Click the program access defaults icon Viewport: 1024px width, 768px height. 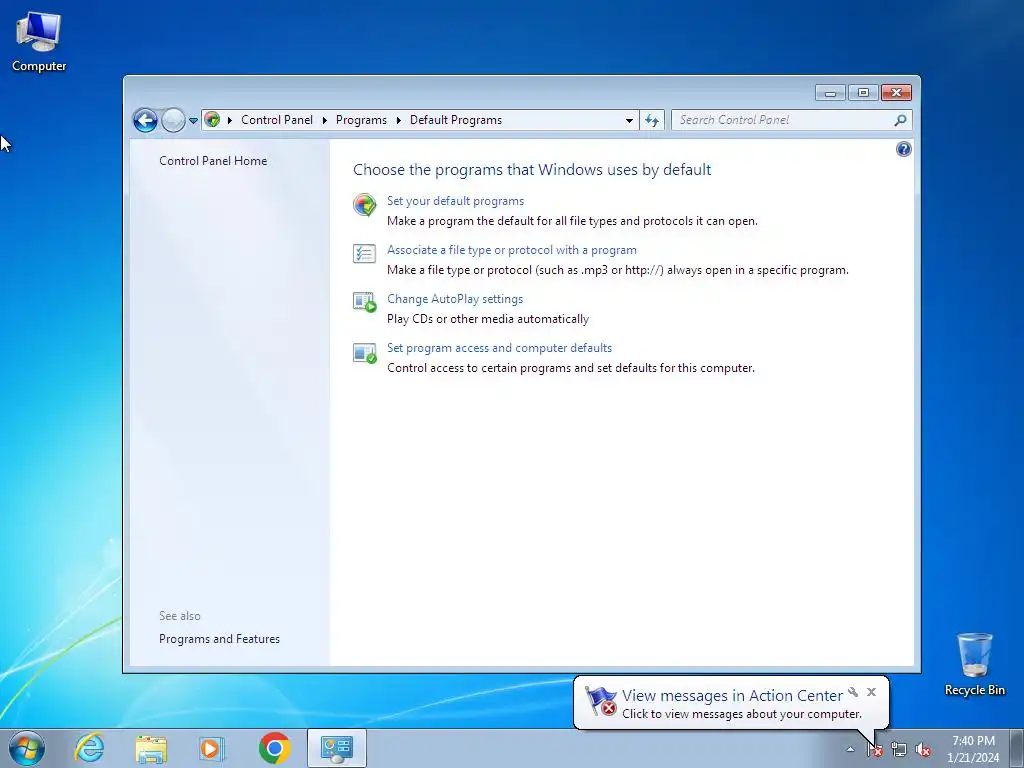click(364, 353)
